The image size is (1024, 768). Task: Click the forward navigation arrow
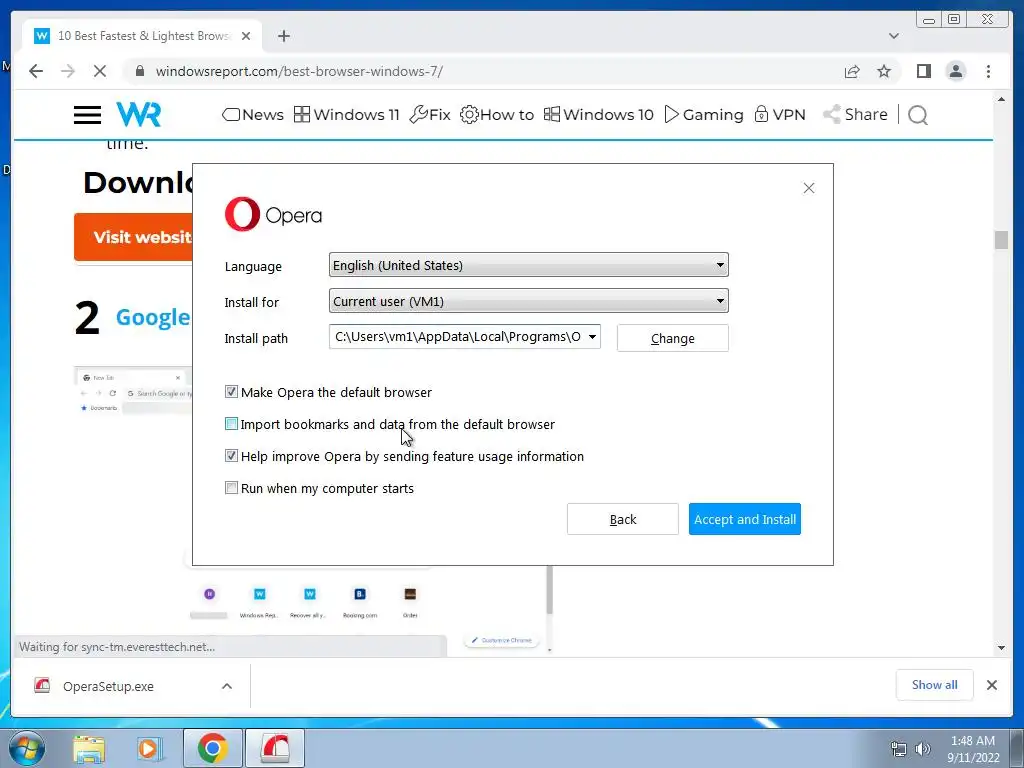(68, 71)
